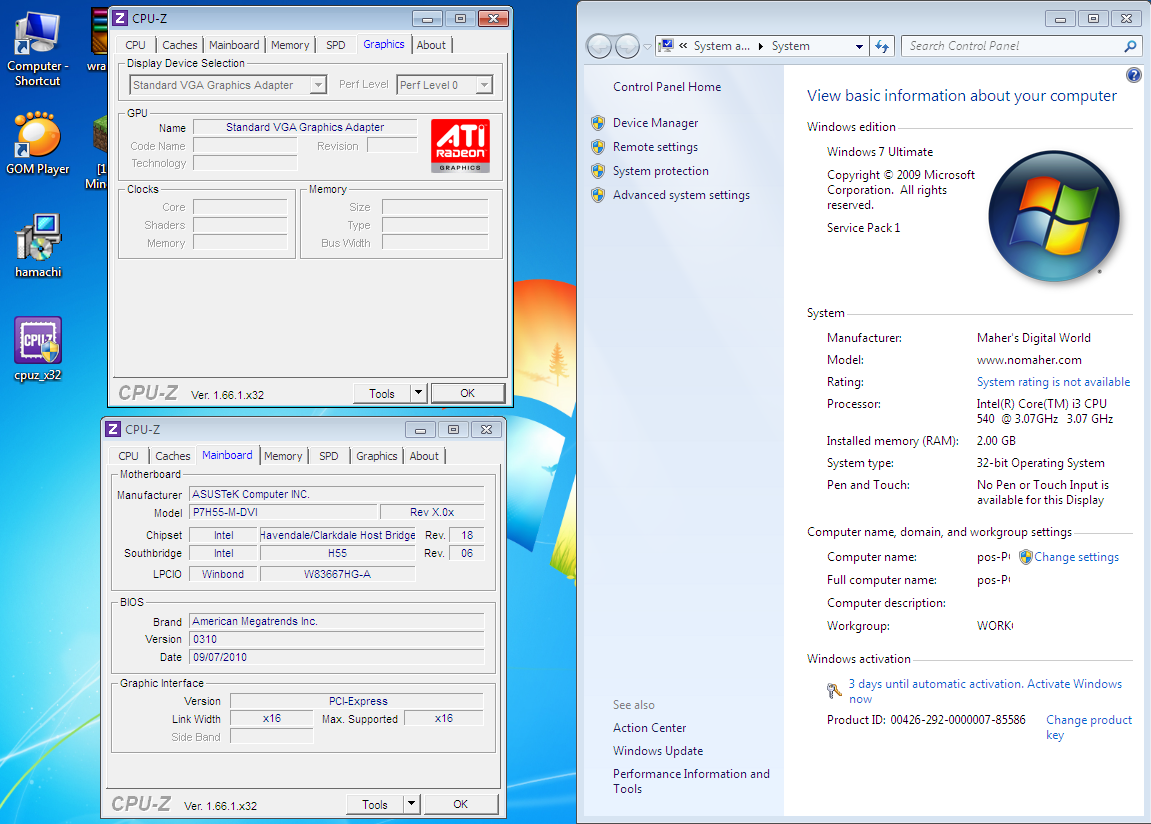
Task: Open Device Manager link
Action: point(656,123)
